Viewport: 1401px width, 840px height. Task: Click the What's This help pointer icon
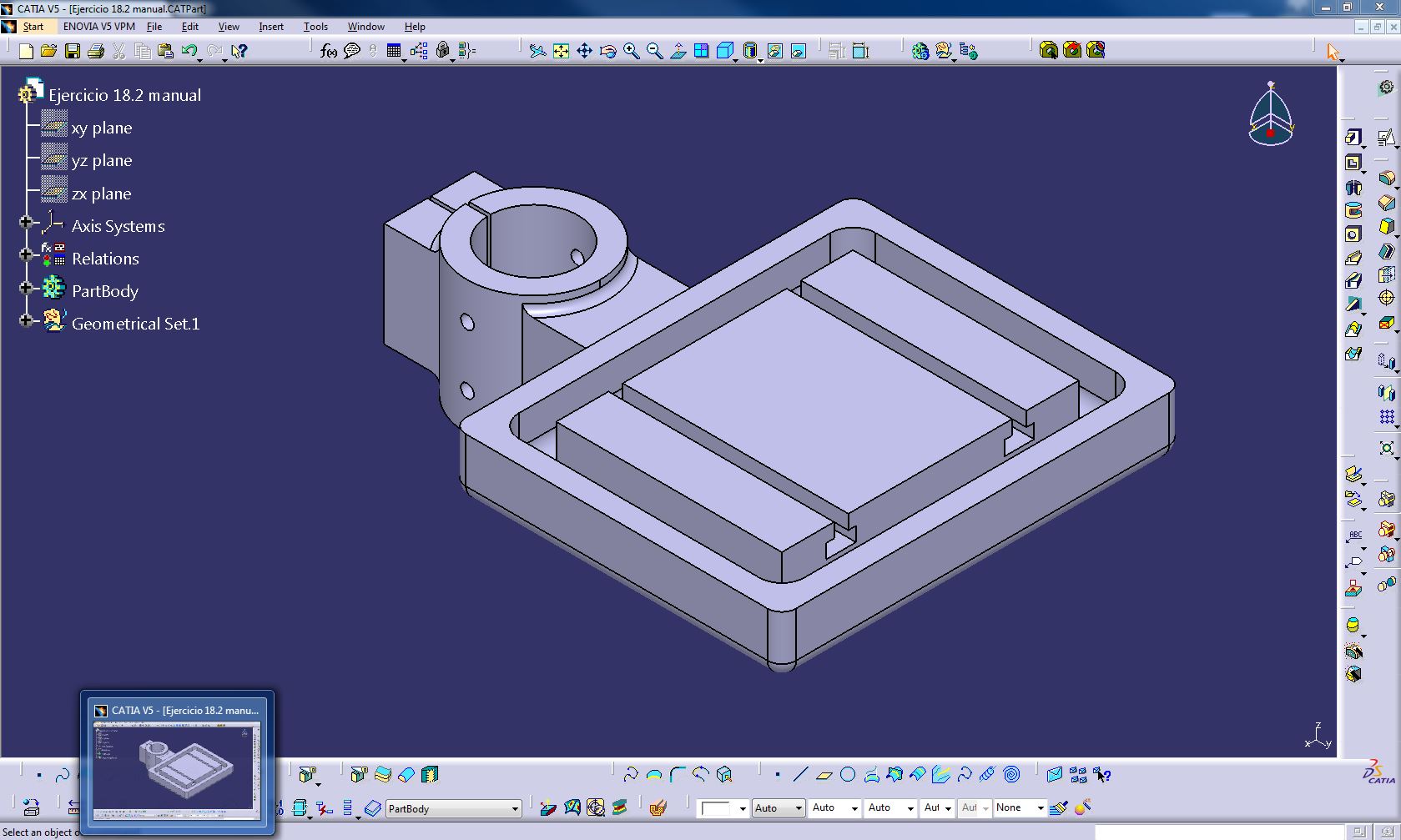[239, 52]
